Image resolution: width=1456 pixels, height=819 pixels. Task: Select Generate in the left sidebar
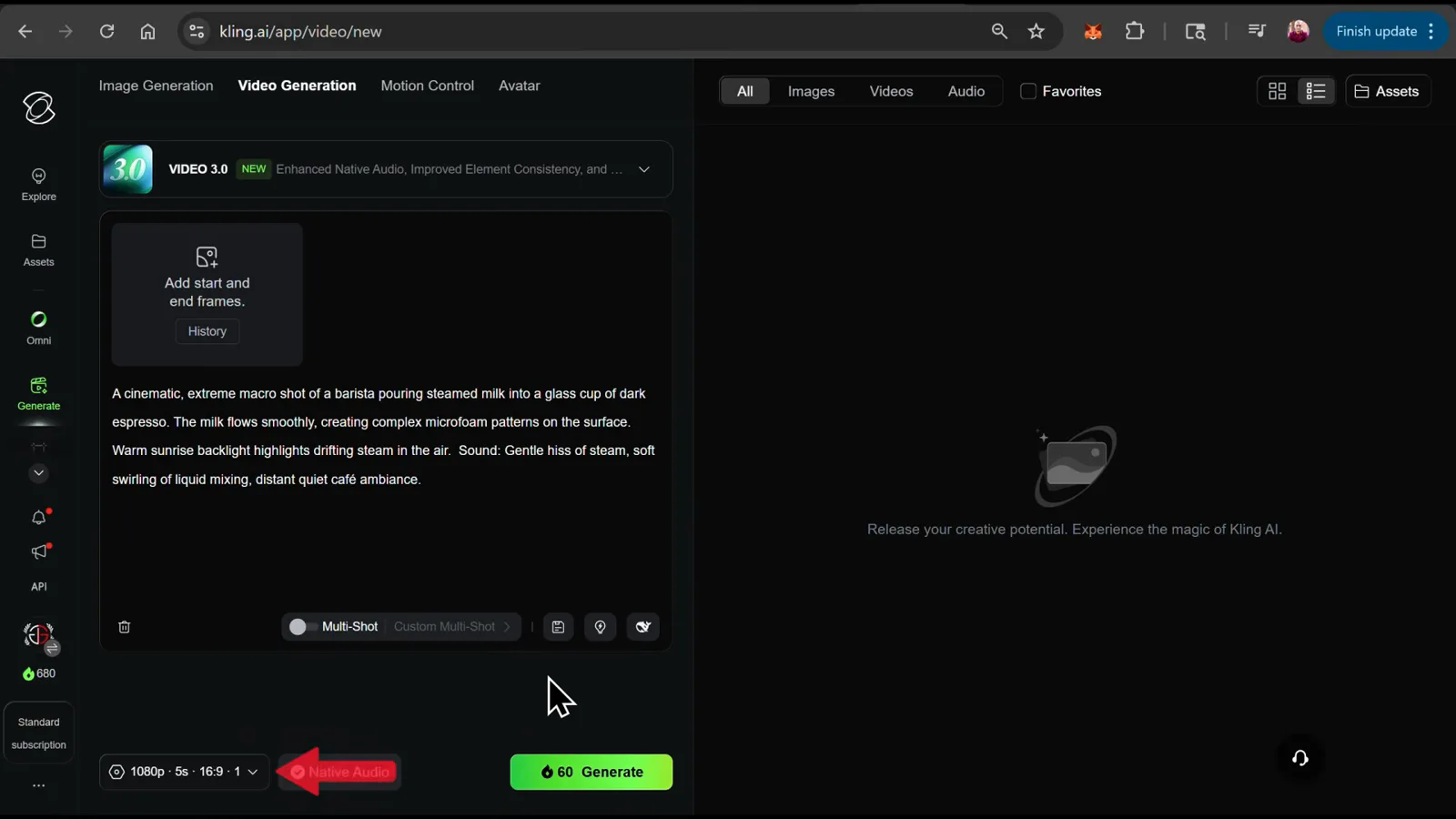38,394
